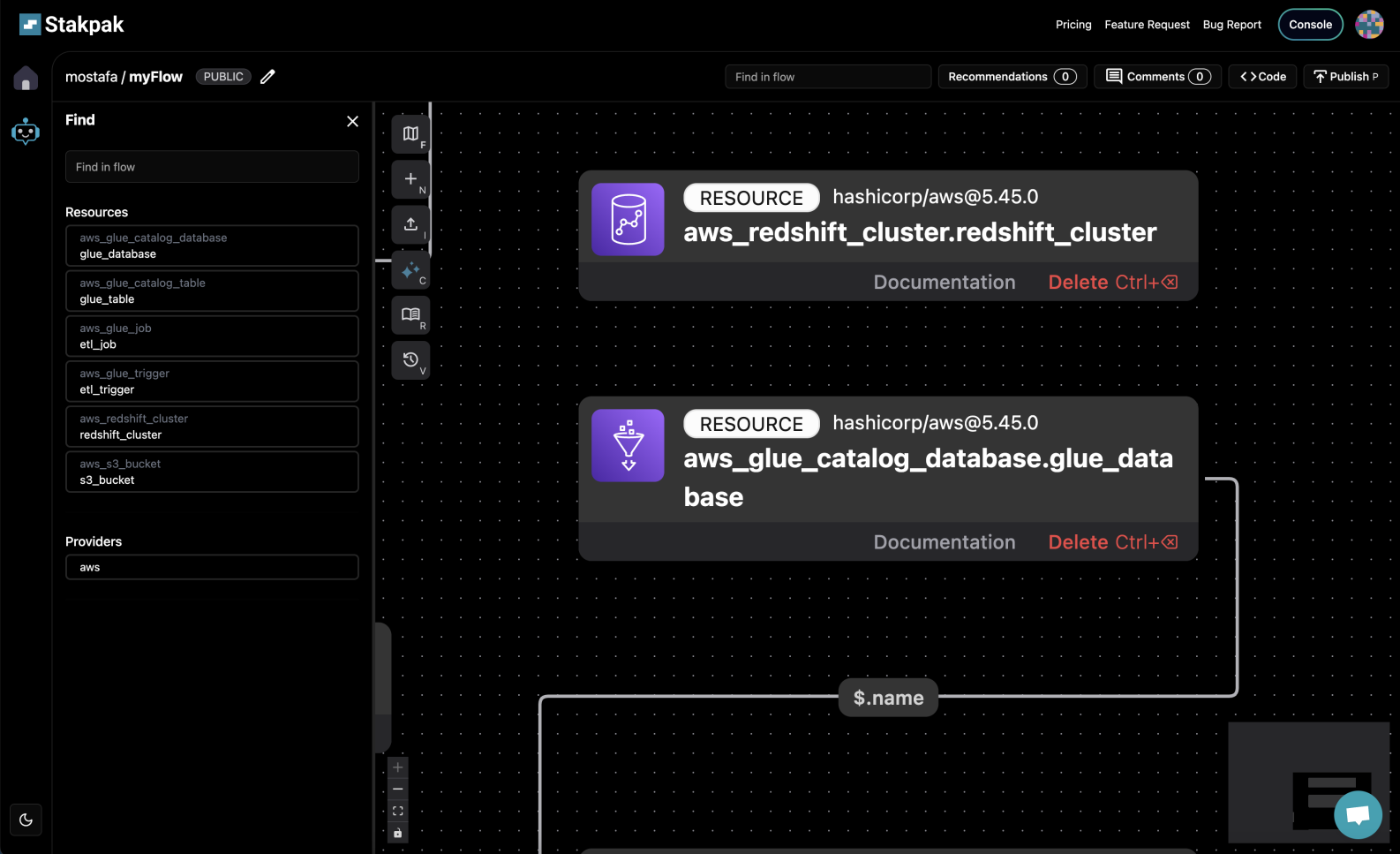Click the upload icon in canvas toolbar
This screenshot has height=854, width=1400.
point(410,224)
